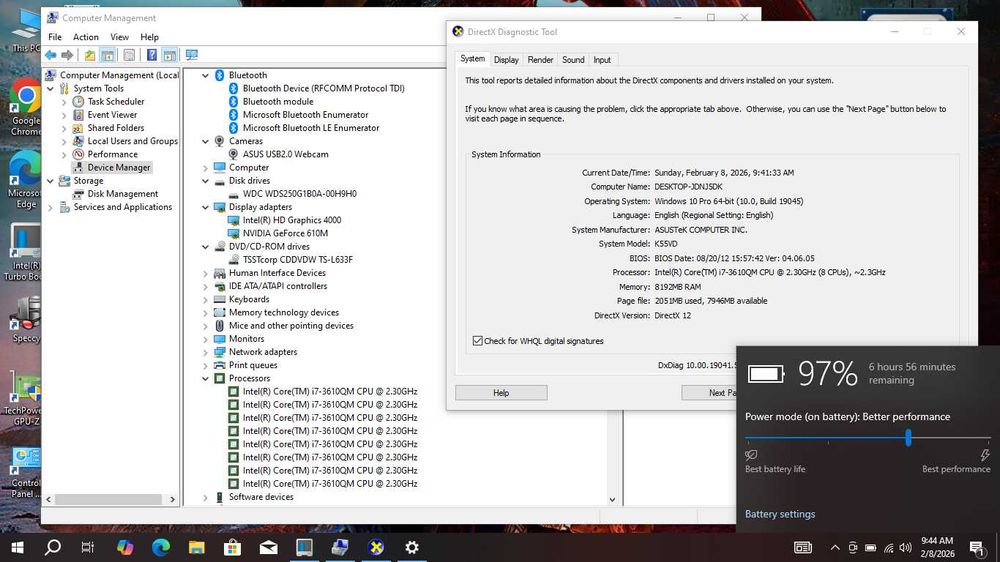Click the device list scroll down arrow
This screenshot has height=562, width=1000.
pos(612,499)
